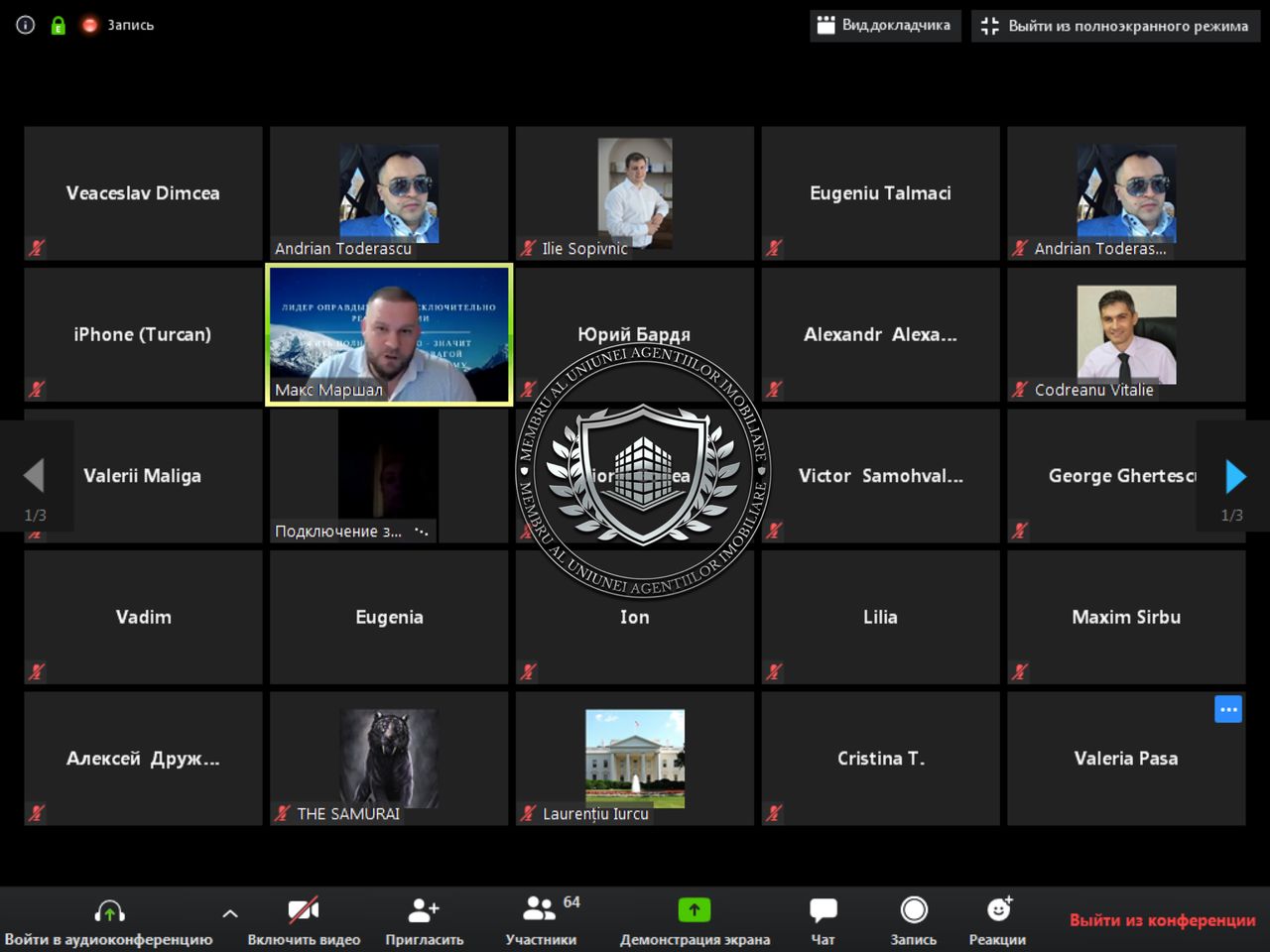Screen dimensions: 1270x952
Task: Click the 64 participants count
Action: [x=571, y=901]
